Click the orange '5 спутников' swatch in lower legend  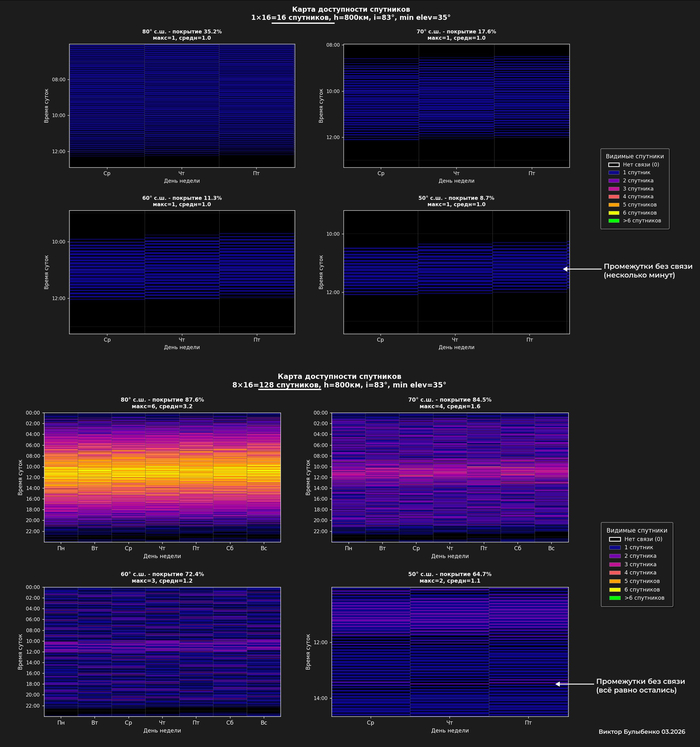click(615, 581)
